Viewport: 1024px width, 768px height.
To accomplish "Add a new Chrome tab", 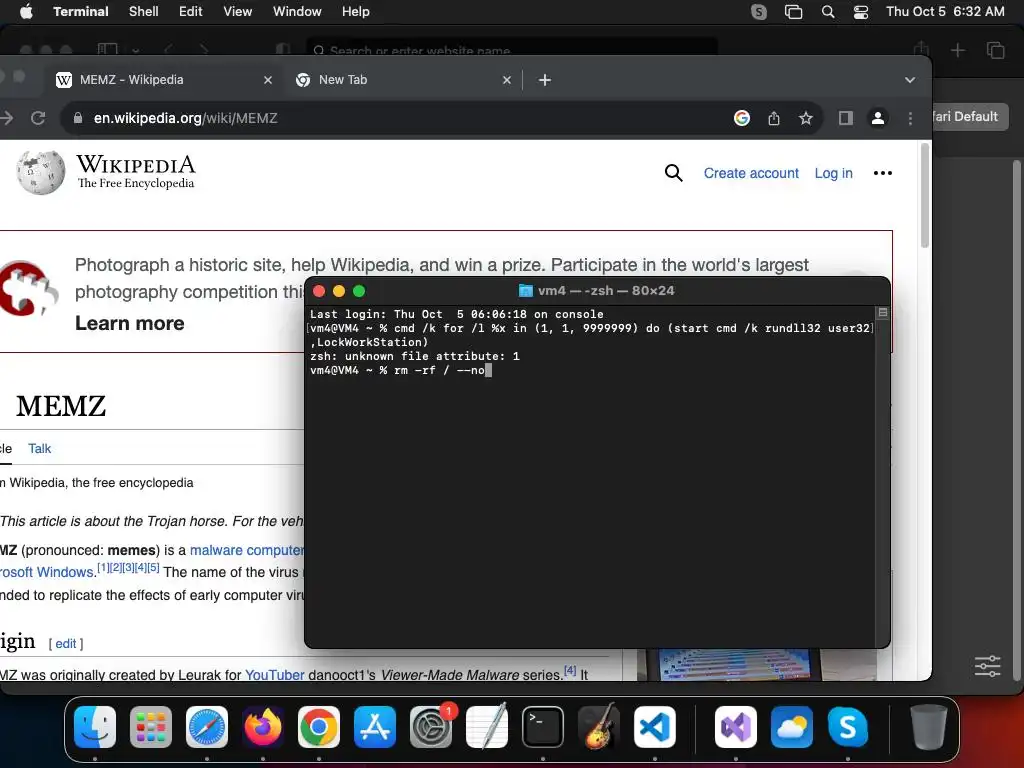I will click(x=545, y=80).
